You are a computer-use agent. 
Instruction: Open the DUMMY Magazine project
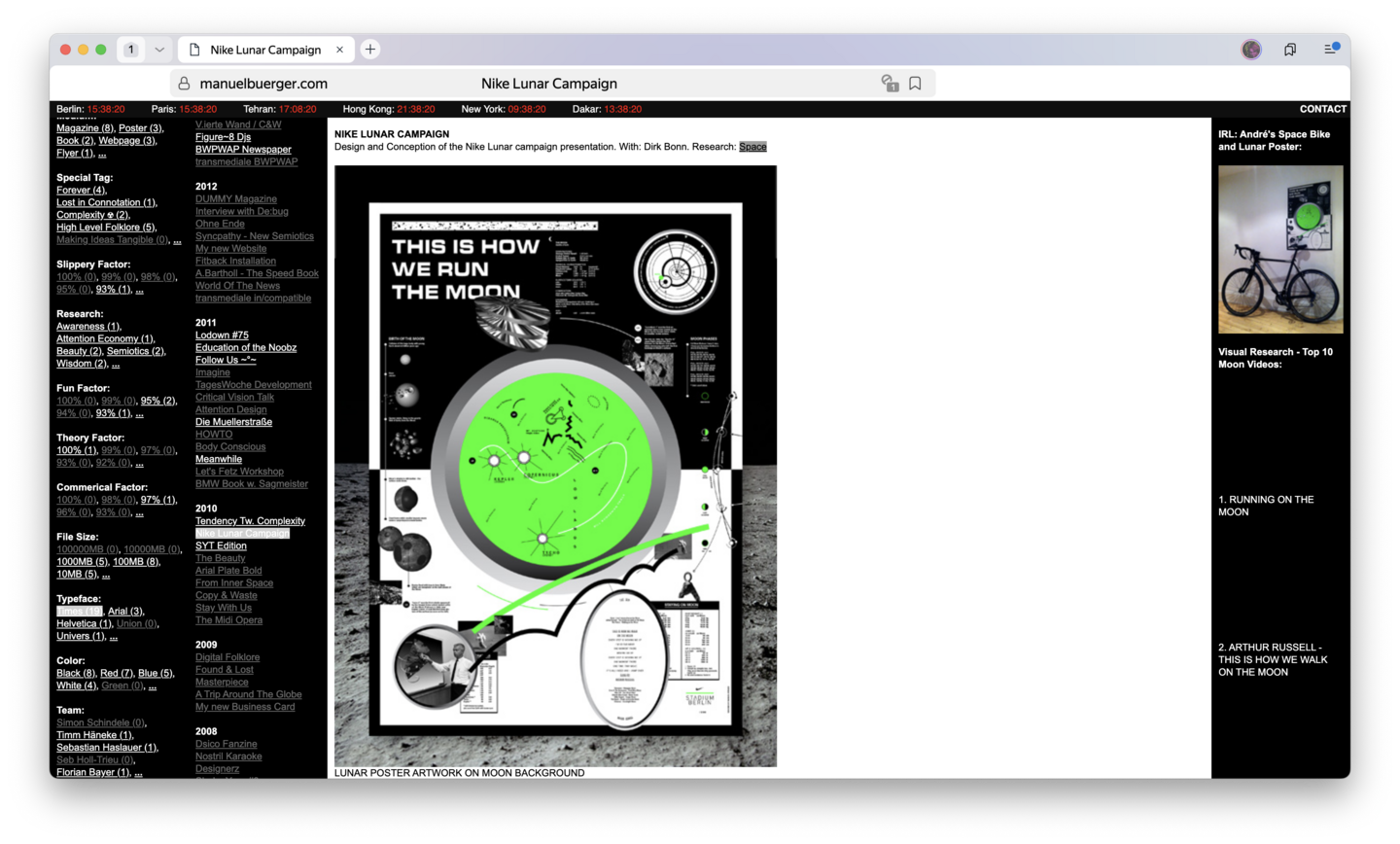pos(236,199)
